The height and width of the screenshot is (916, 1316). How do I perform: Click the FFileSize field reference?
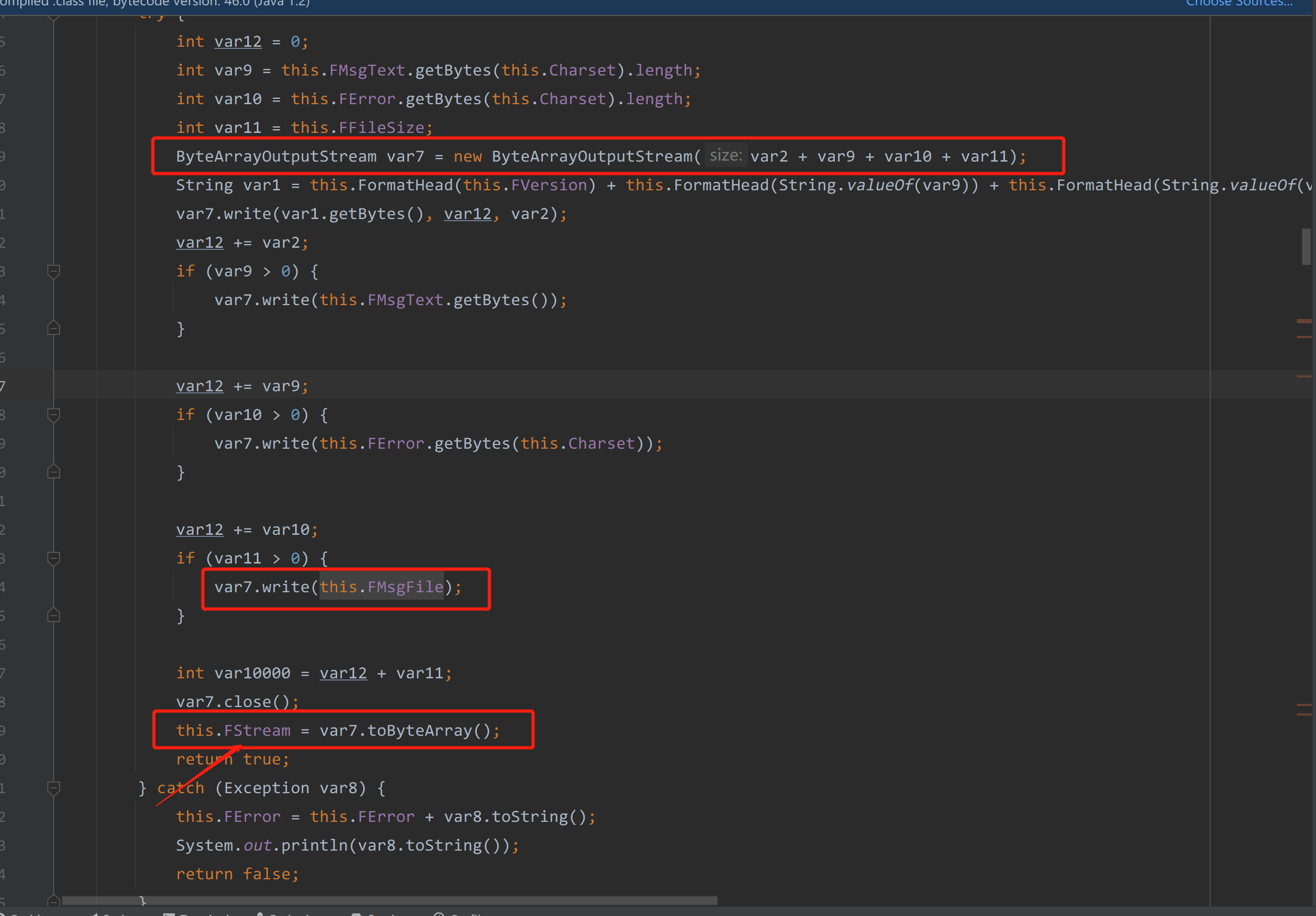pyautogui.click(x=381, y=128)
